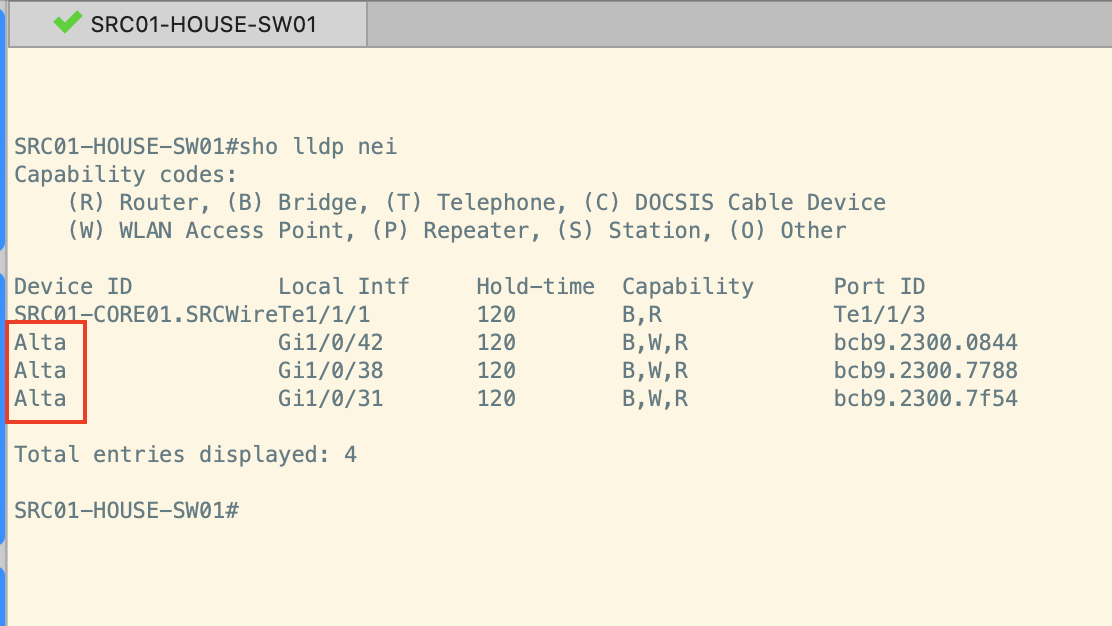This screenshot has width=1112, height=626.
Task: Click the Te1/1/3 port ID text
Action: [x=879, y=314]
